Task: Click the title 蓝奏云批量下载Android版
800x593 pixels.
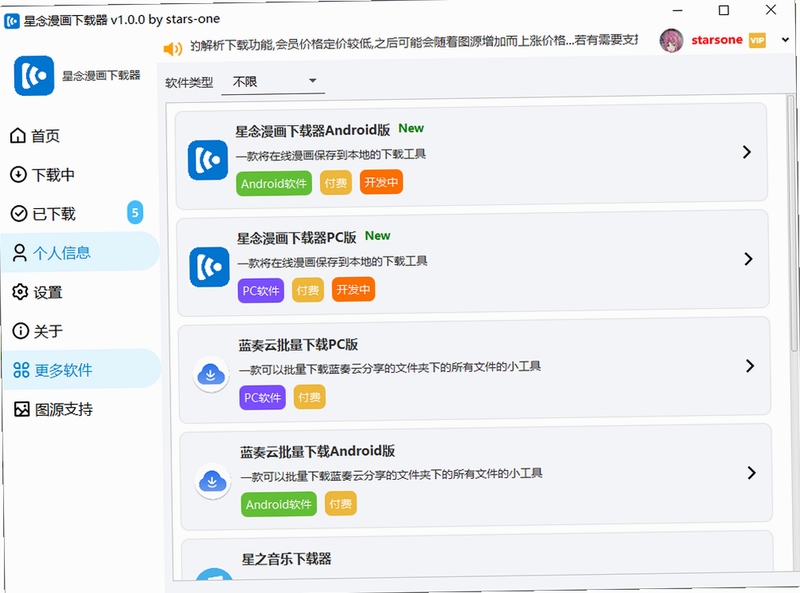Action: (317, 452)
